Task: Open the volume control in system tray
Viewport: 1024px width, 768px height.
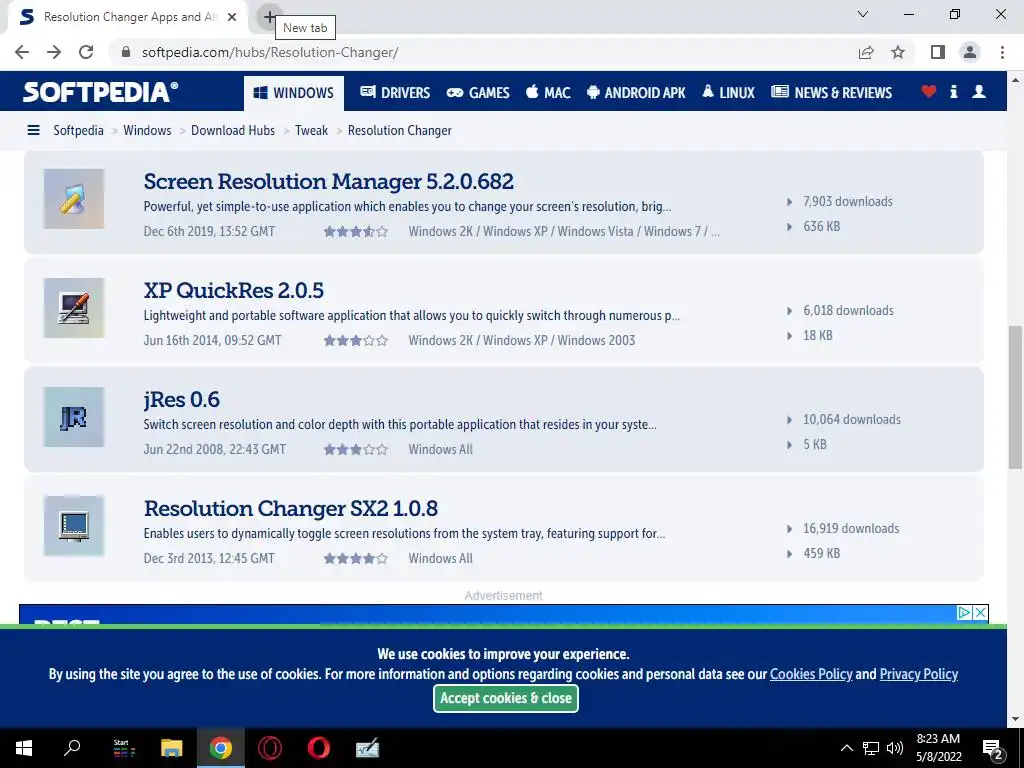Action: 895,748
